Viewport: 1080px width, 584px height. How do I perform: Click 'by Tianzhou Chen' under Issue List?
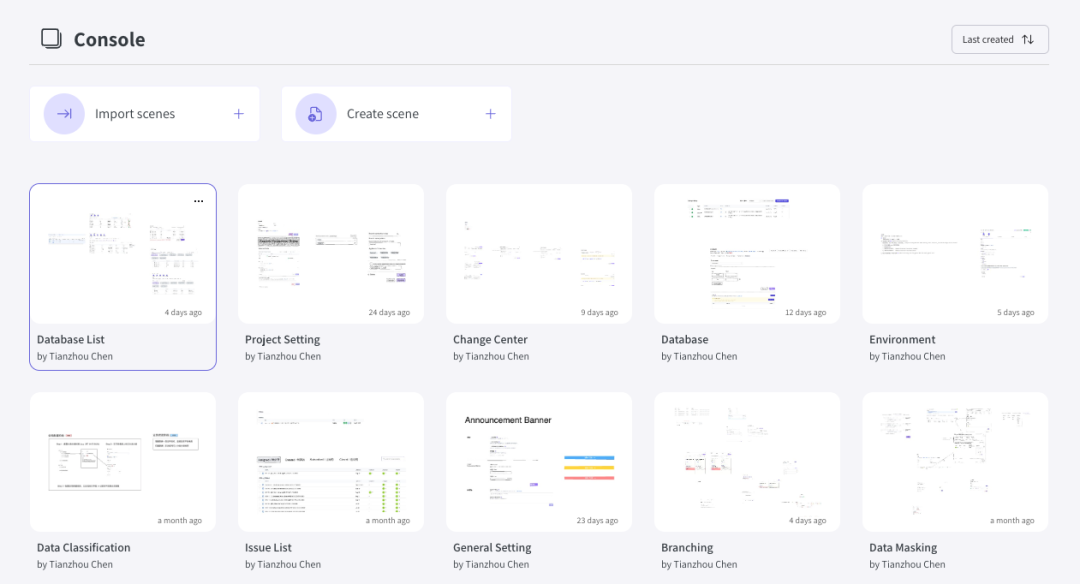tap(282, 564)
